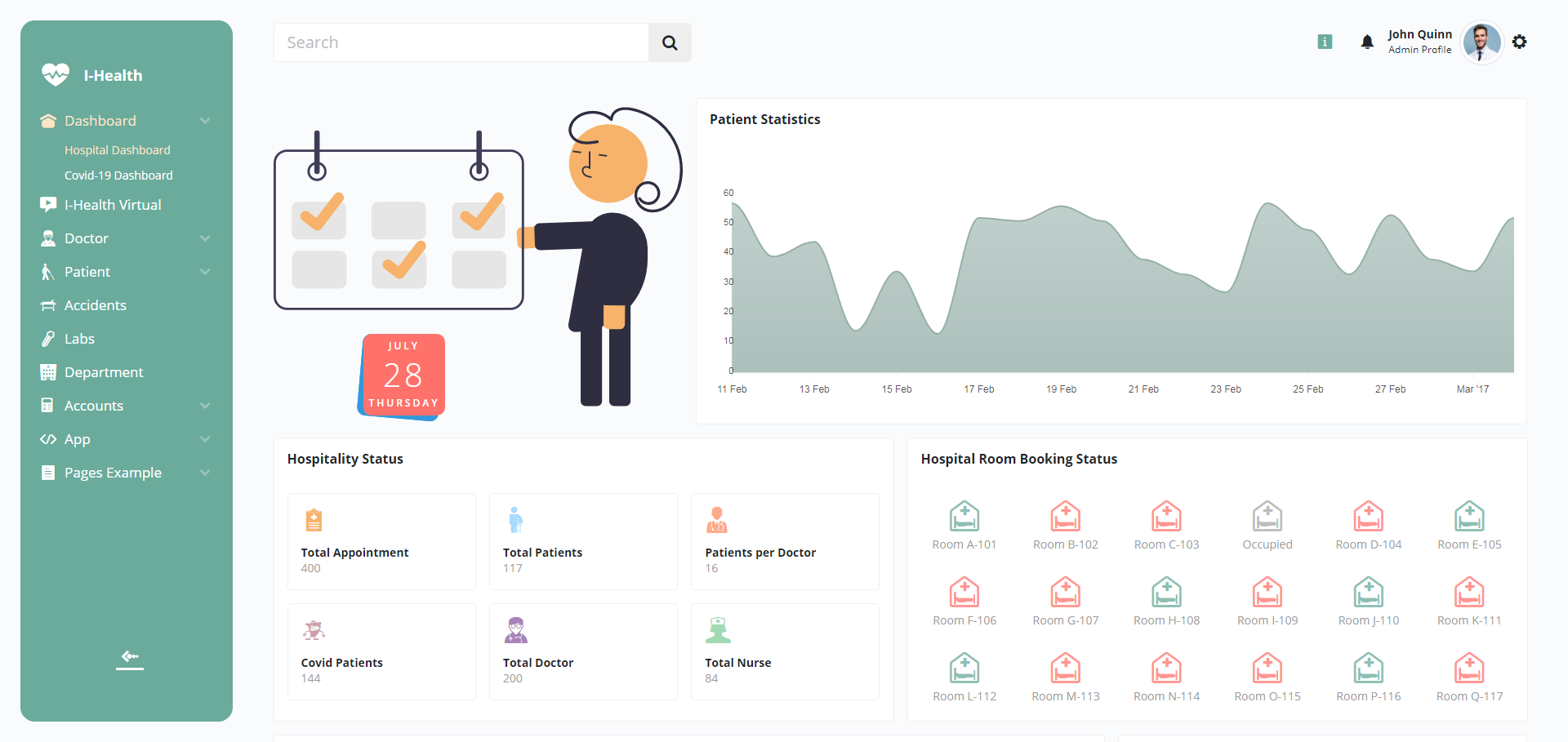Click Room H-108 bed icon
Screen dimensions: 1568x742
(1166, 592)
